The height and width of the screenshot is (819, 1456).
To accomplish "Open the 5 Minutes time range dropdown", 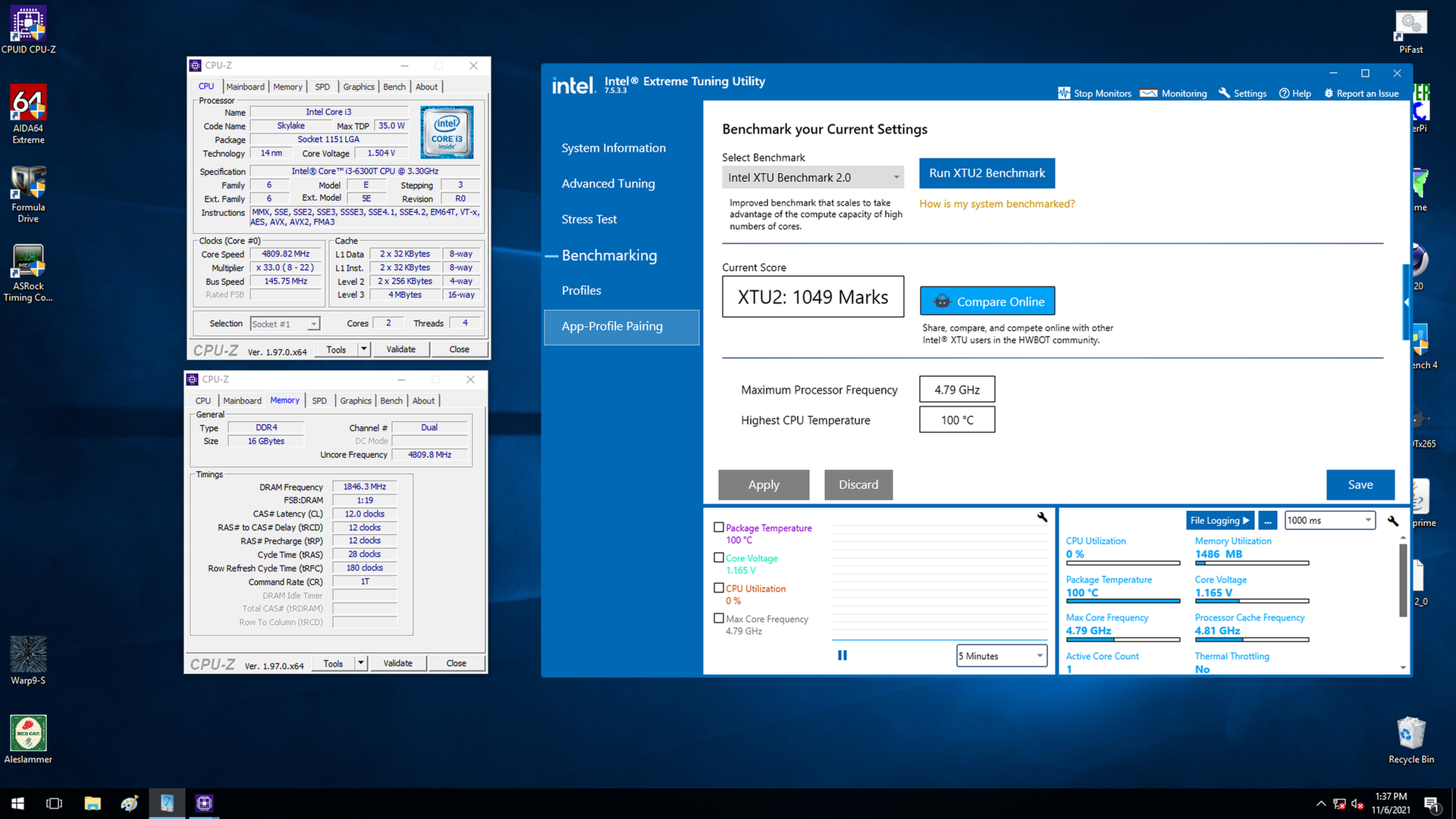I will tap(1002, 656).
